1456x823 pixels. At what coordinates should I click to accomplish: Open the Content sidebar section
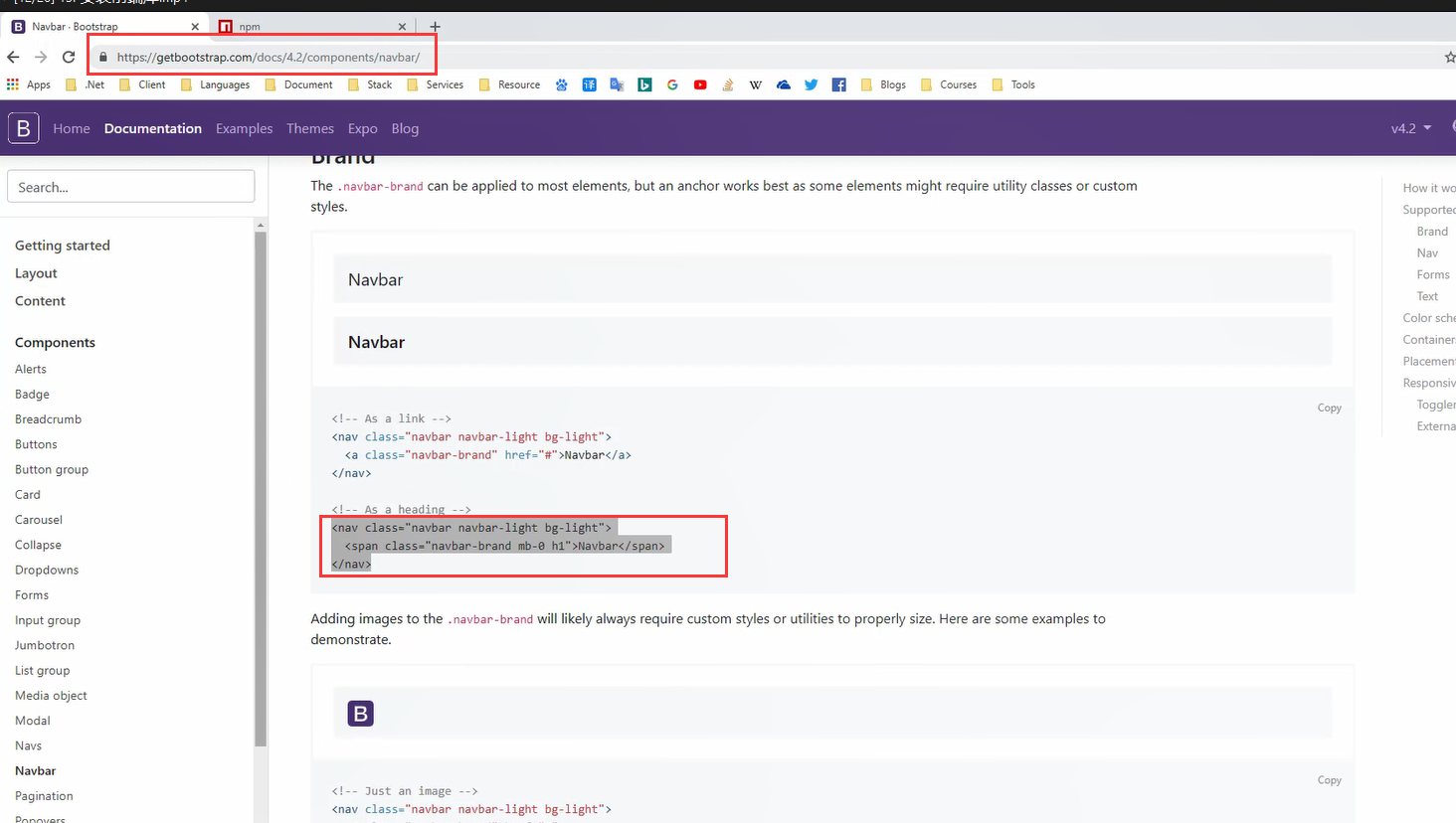[40, 301]
